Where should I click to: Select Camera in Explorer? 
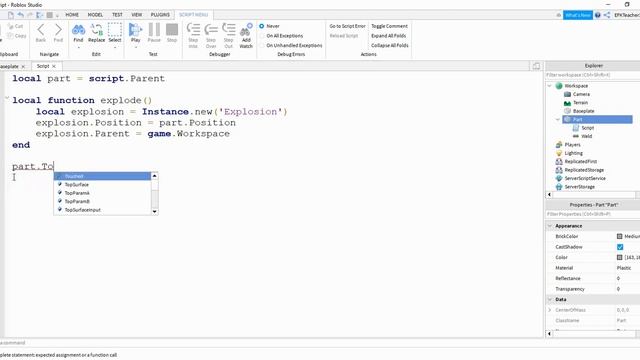click(581, 94)
